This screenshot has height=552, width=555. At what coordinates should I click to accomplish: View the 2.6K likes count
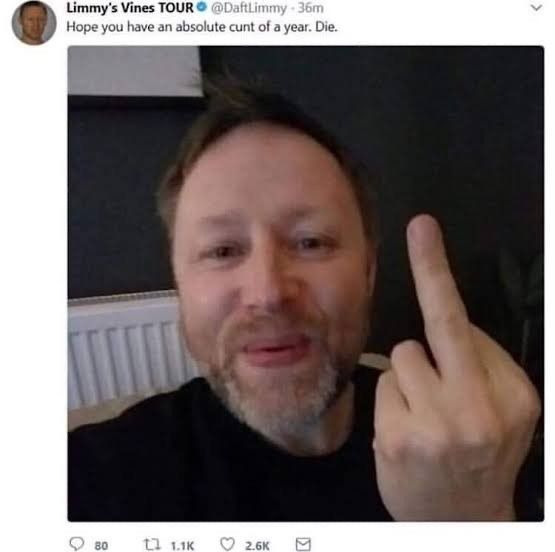[257, 546]
